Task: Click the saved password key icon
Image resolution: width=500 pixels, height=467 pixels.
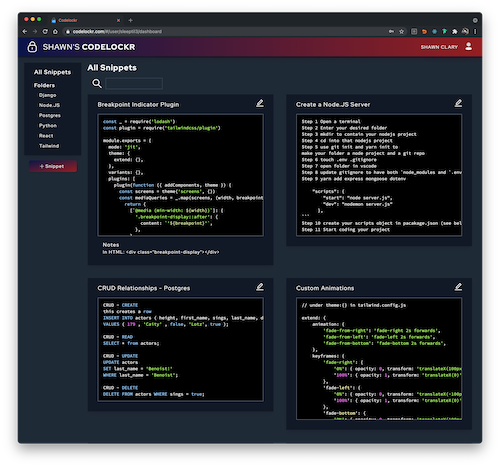Action: 391,31
